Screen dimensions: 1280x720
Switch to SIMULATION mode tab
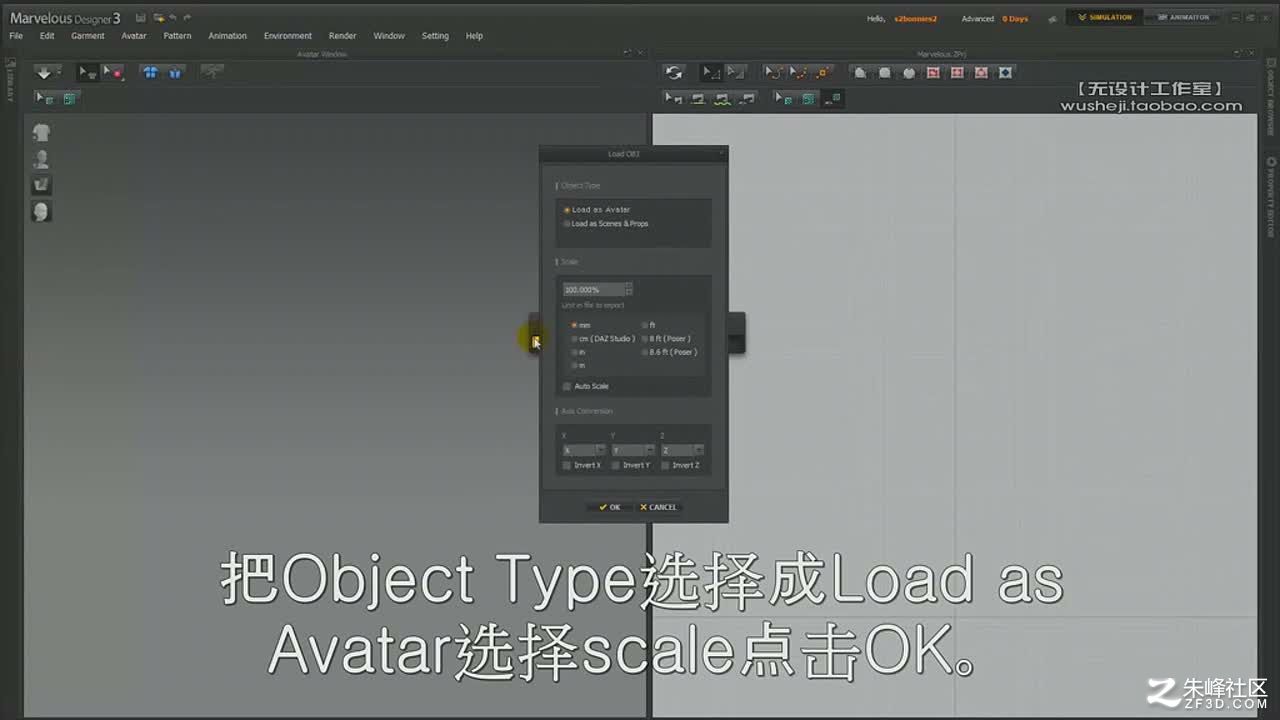1104,18
